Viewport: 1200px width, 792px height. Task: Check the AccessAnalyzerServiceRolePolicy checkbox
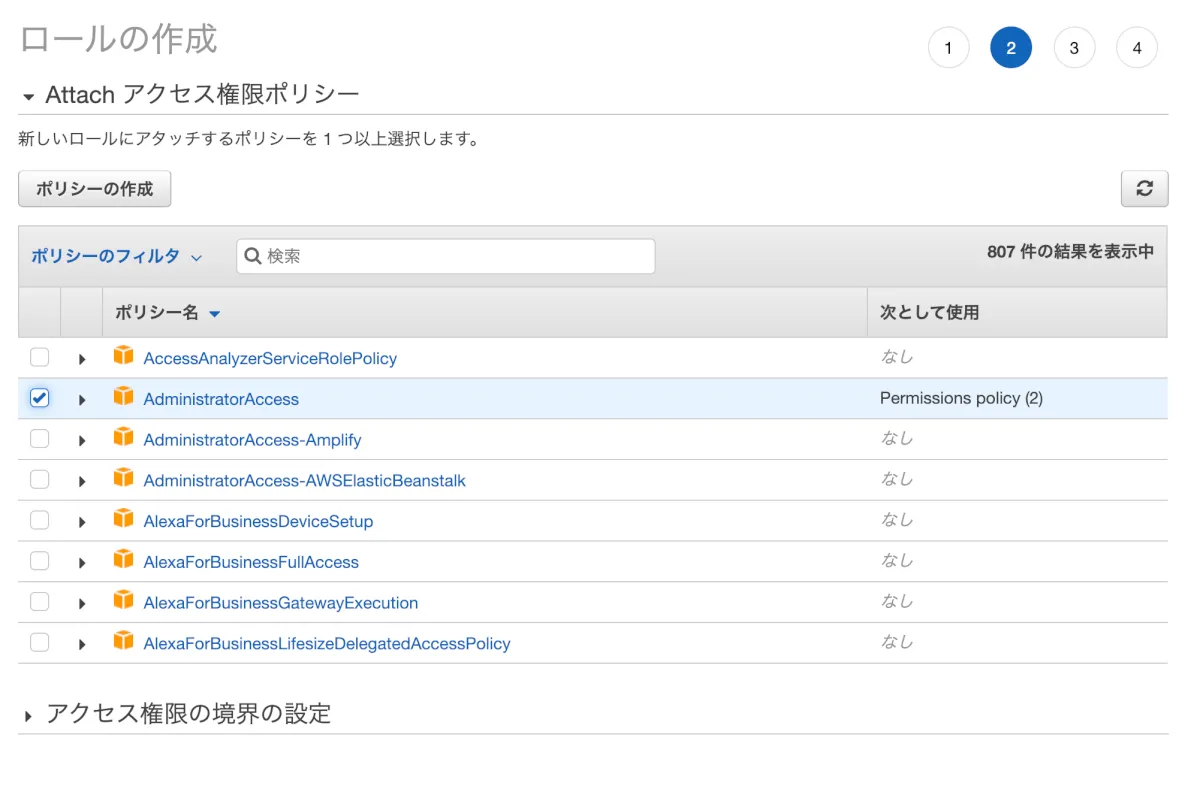(x=39, y=357)
